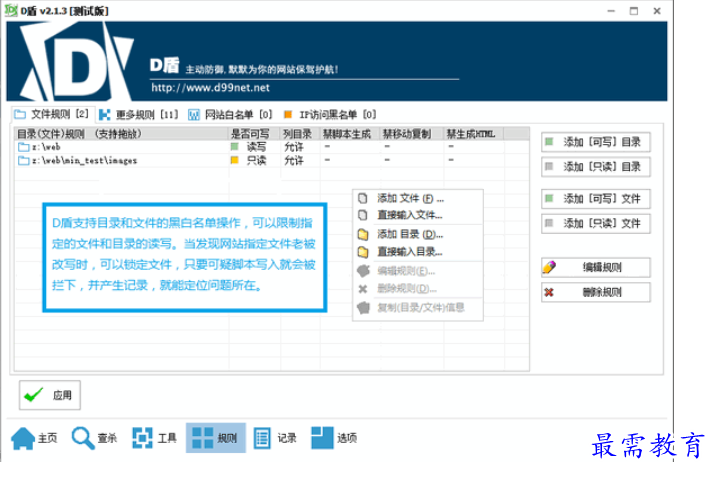
Task: Click the 删除规则 button
Action: [596, 292]
